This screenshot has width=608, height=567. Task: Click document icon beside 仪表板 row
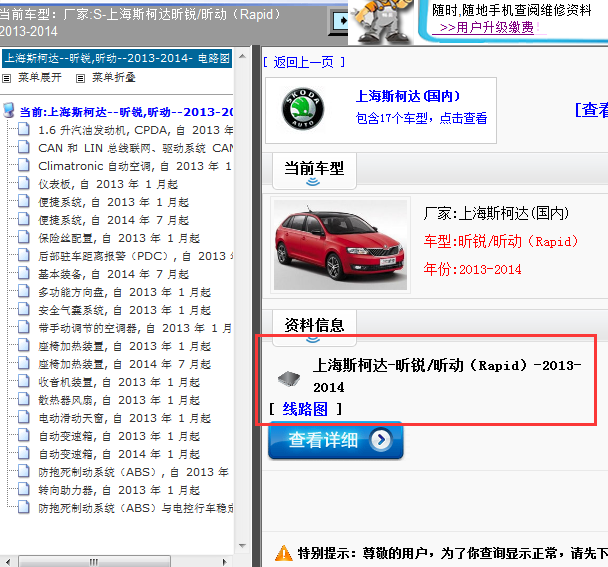[x=24, y=182]
